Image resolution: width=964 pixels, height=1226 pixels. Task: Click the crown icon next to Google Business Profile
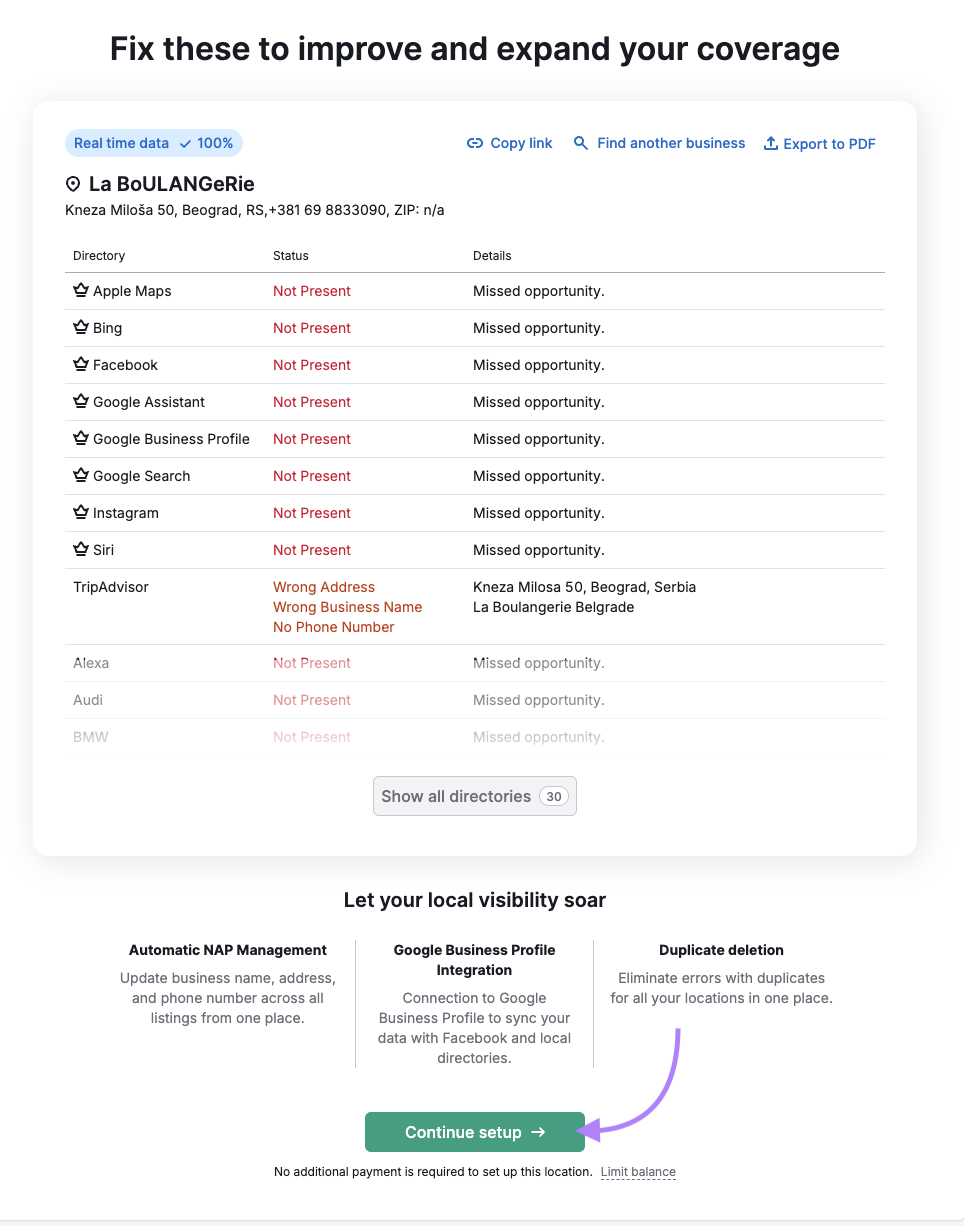point(81,438)
